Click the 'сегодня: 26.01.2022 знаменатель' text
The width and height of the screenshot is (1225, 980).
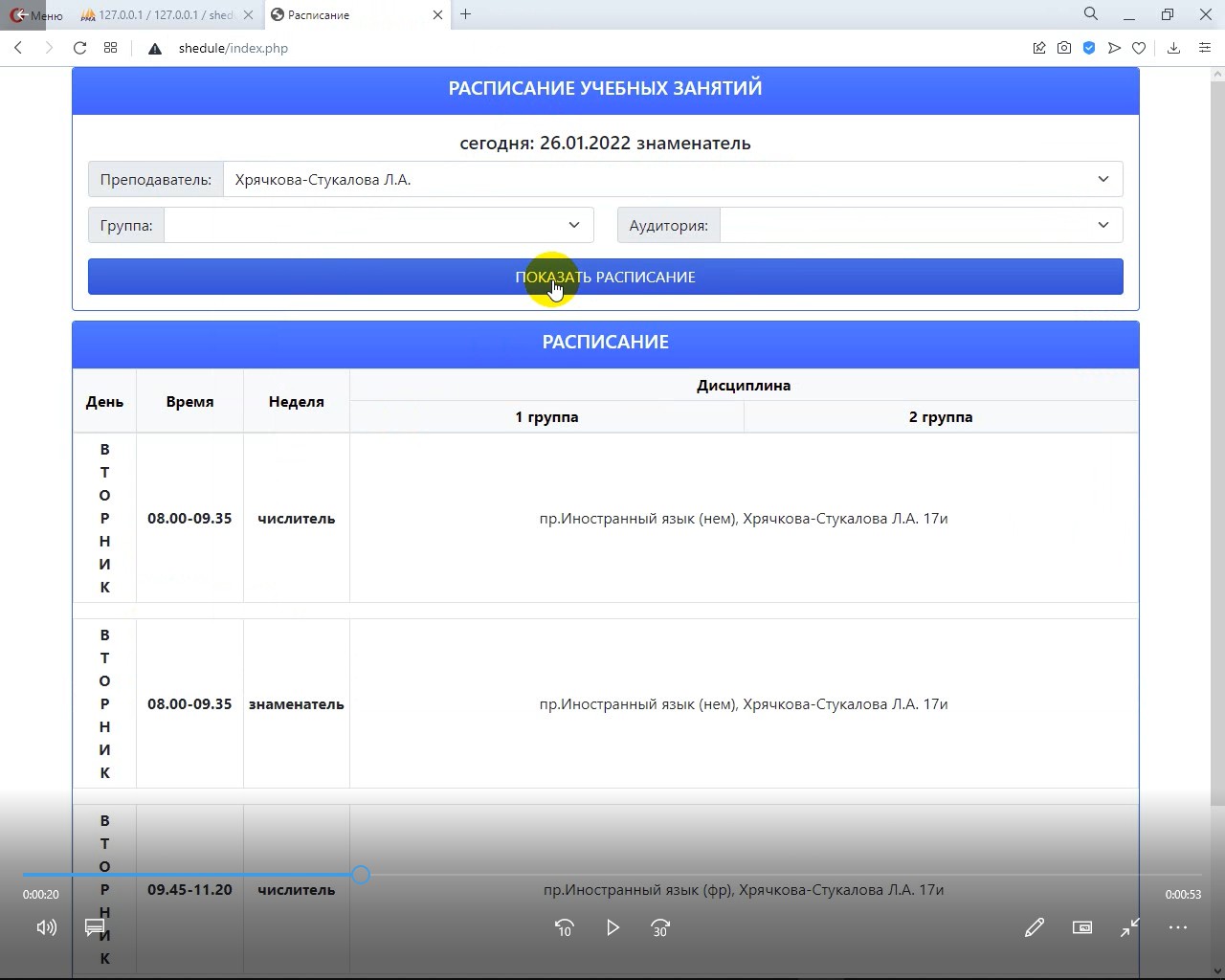pos(606,144)
